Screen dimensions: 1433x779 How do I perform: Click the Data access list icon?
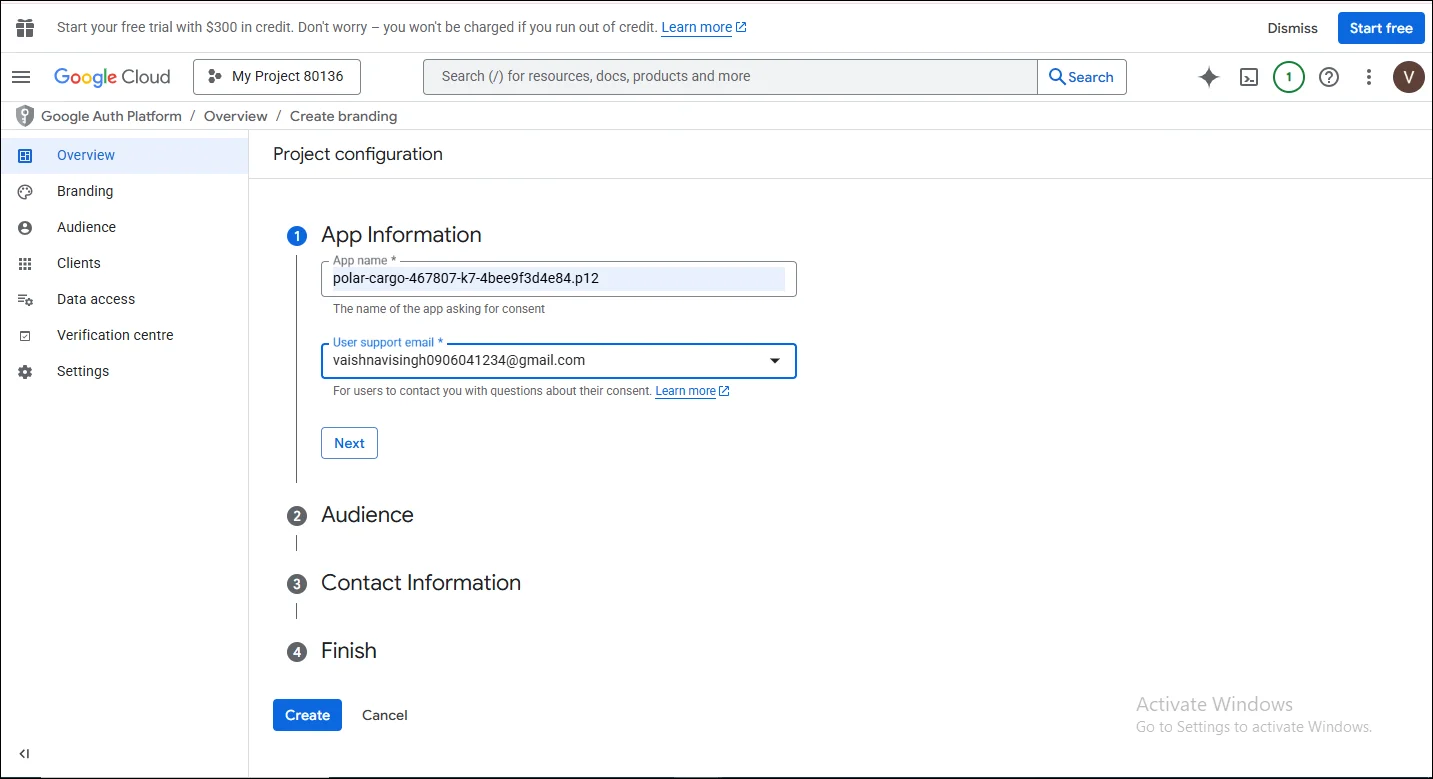(25, 299)
